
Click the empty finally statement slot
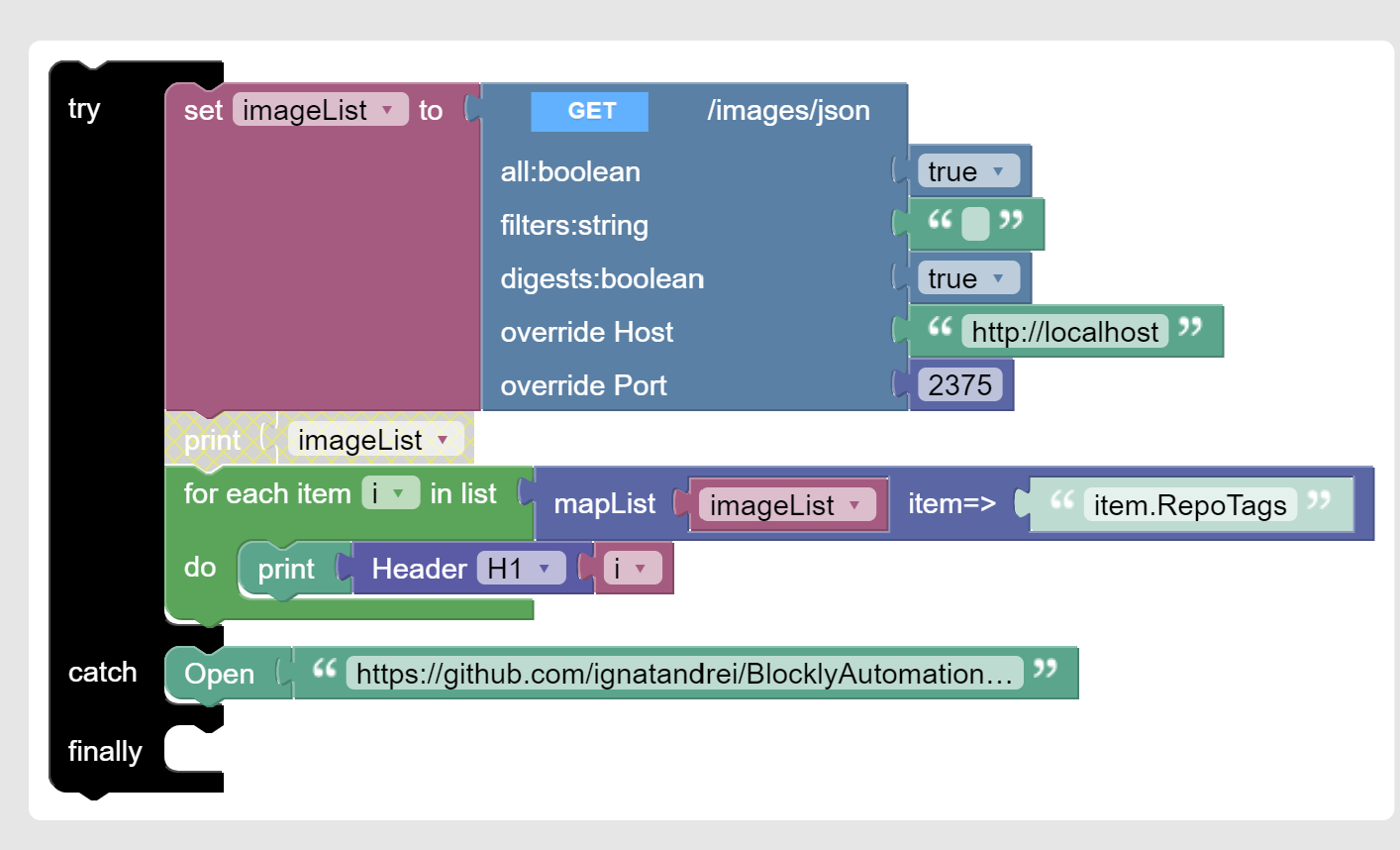coord(194,749)
